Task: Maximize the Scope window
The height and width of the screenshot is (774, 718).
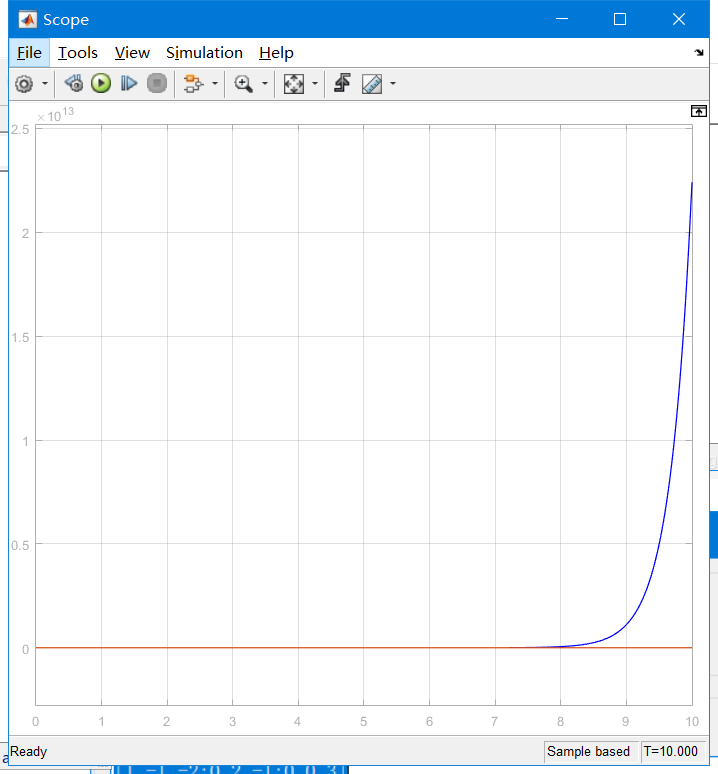Action: 620,19
